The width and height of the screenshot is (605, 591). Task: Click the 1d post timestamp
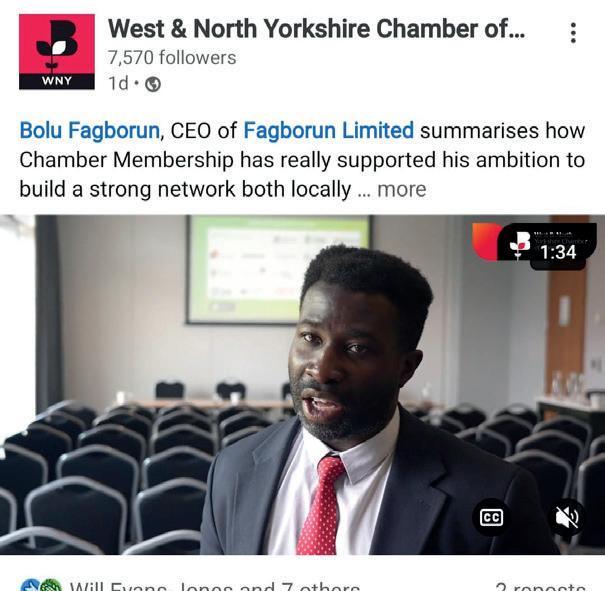(x=118, y=83)
